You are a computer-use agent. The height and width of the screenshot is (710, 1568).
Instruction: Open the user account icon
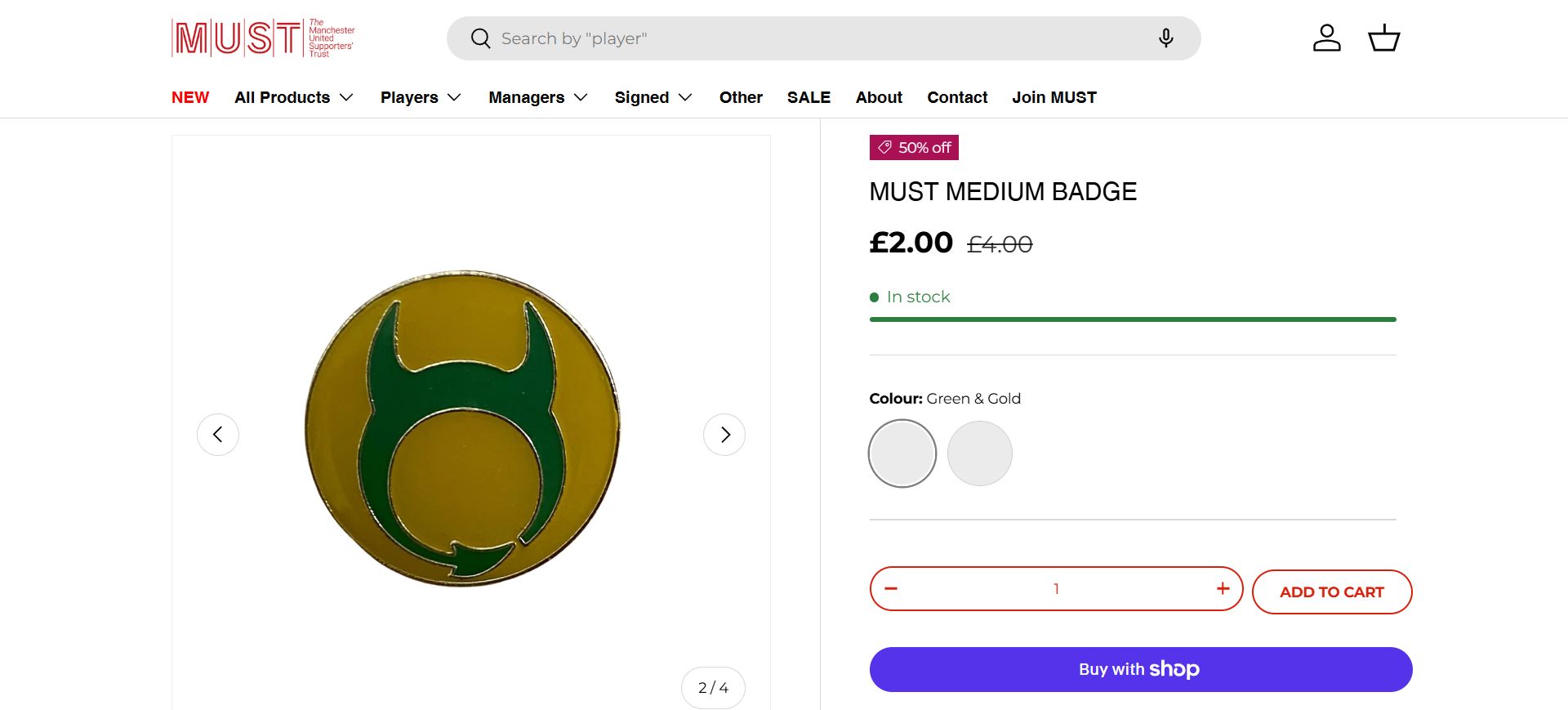click(1326, 38)
